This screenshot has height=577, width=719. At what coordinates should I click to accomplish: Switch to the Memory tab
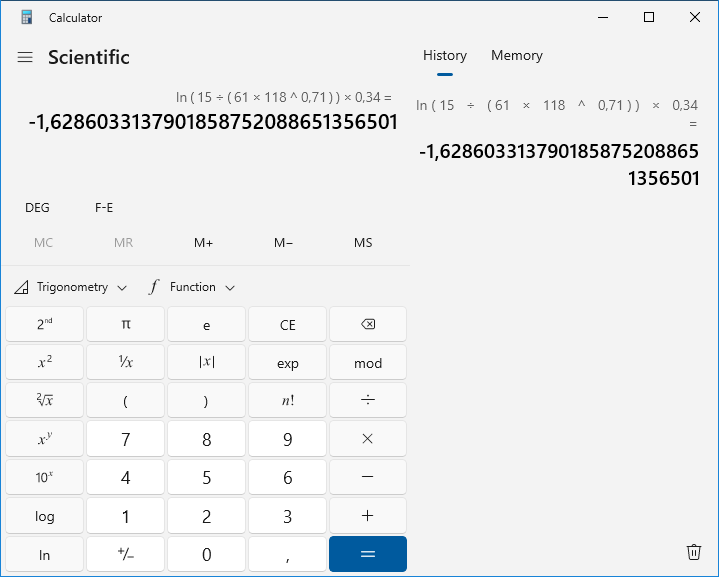coord(516,56)
